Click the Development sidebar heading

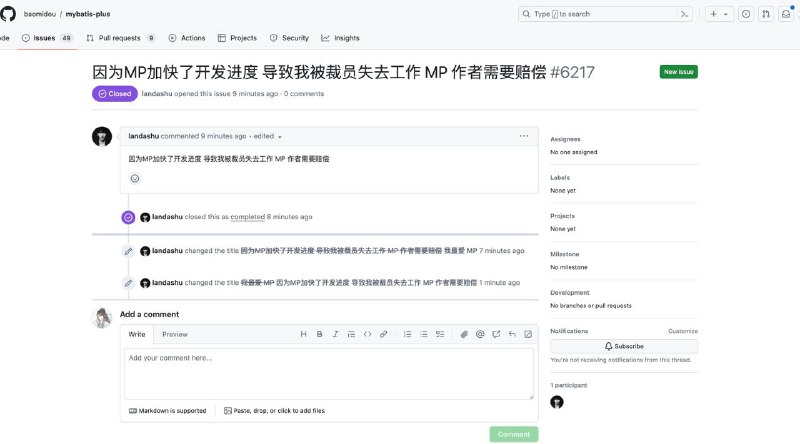point(570,293)
